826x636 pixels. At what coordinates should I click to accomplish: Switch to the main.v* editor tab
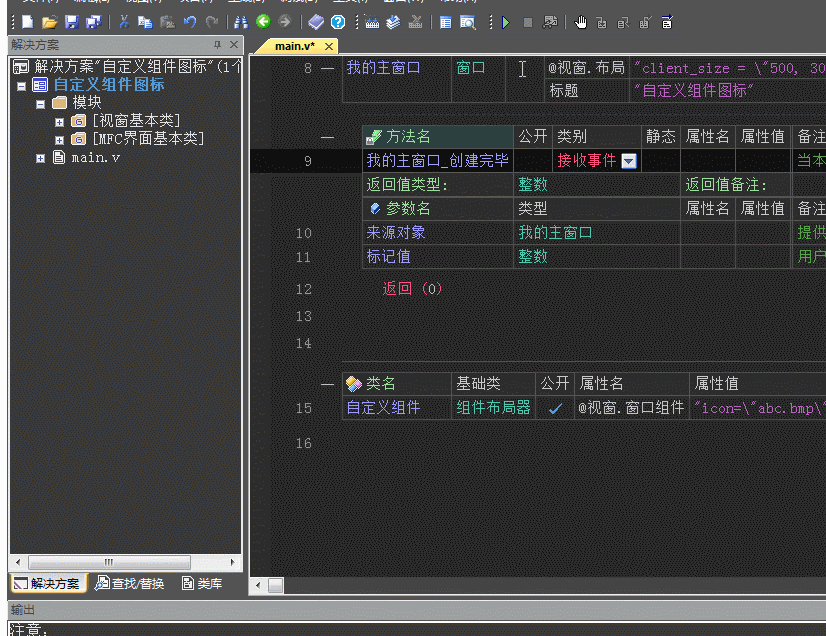(294, 46)
